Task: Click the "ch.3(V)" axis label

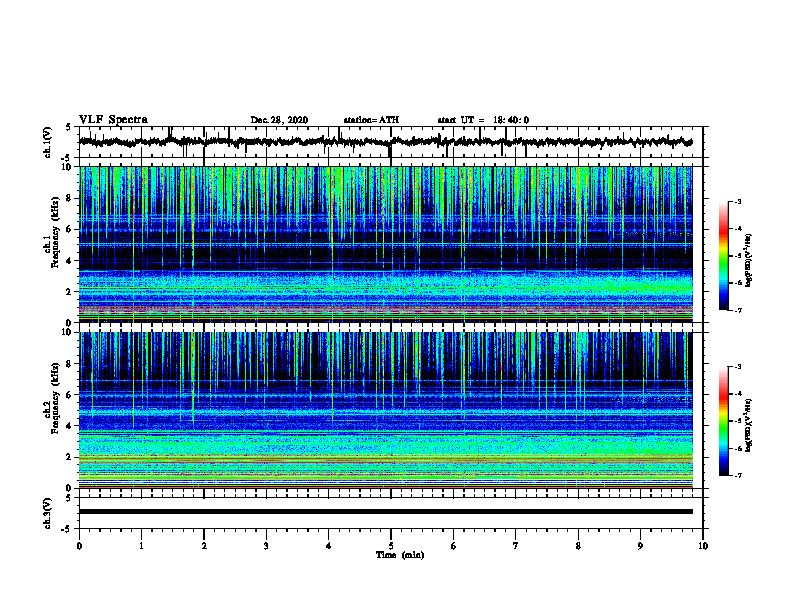Action: tap(48, 513)
